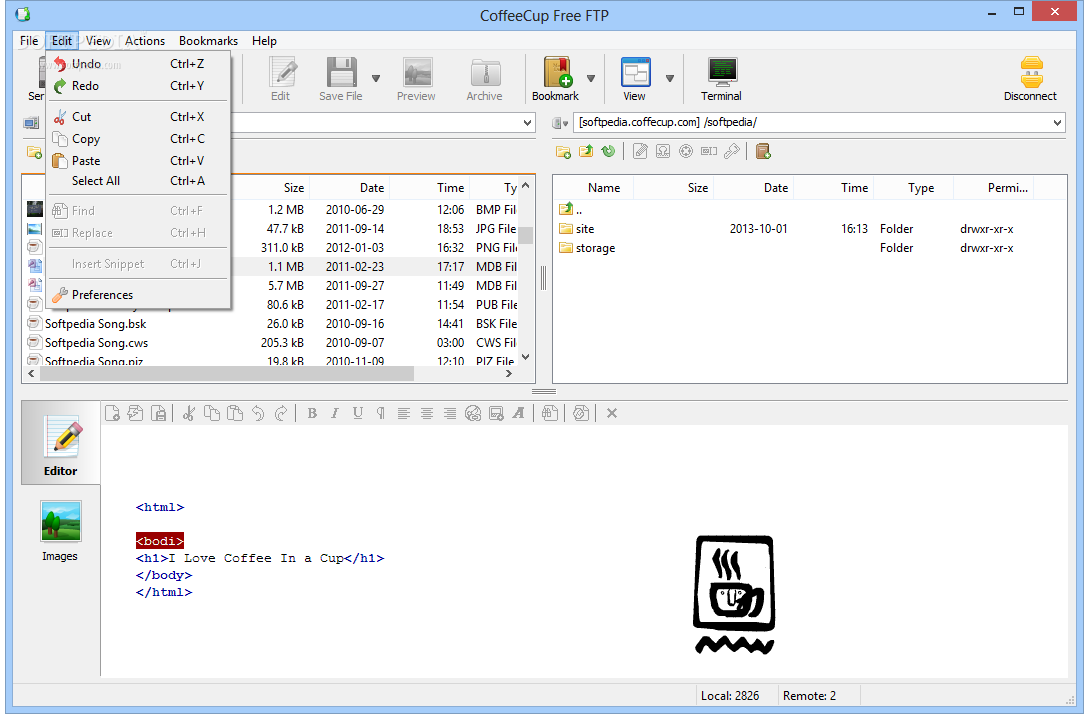Switch to the Images side tab
Viewport: 1084px width, 714px height.
pyautogui.click(x=60, y=531)
